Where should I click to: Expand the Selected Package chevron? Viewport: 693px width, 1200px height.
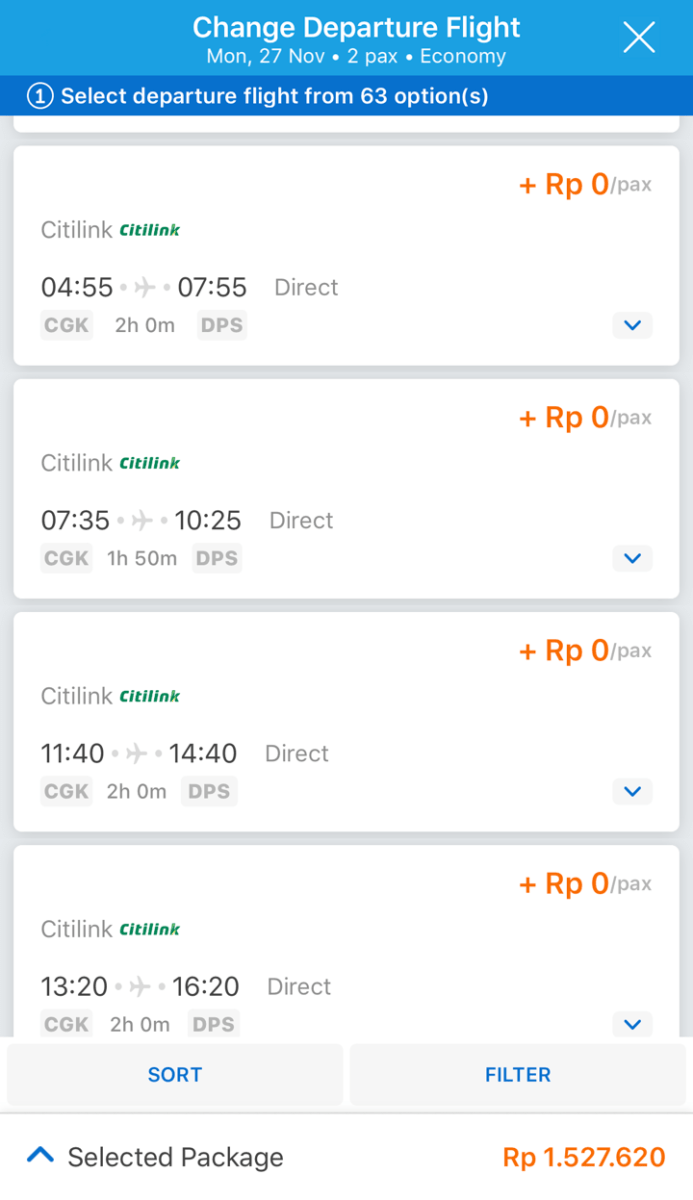click(x=40, y=1156)
